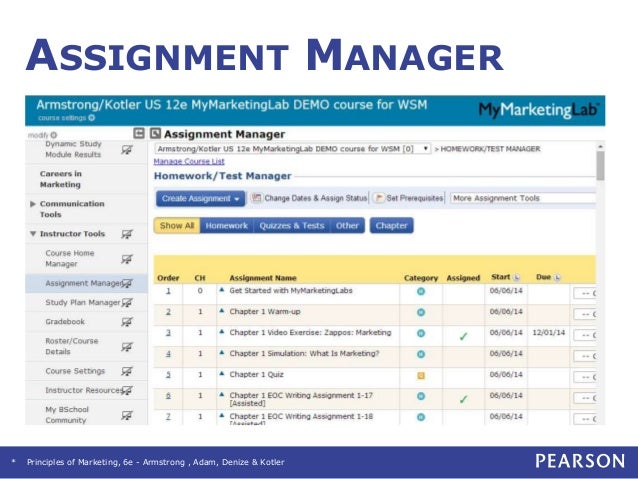Select the Other filter tab

[x=347, y=225]
